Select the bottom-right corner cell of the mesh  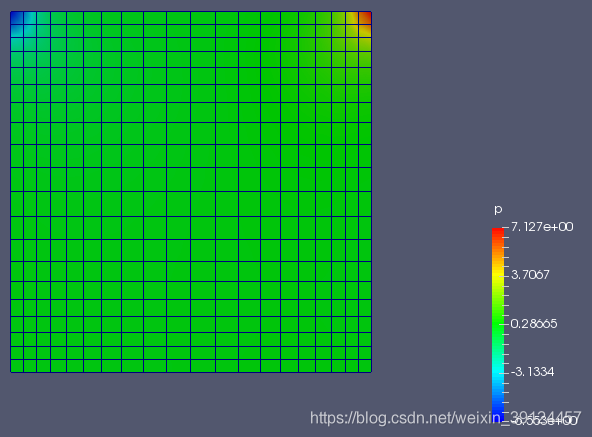pos(365,366)
